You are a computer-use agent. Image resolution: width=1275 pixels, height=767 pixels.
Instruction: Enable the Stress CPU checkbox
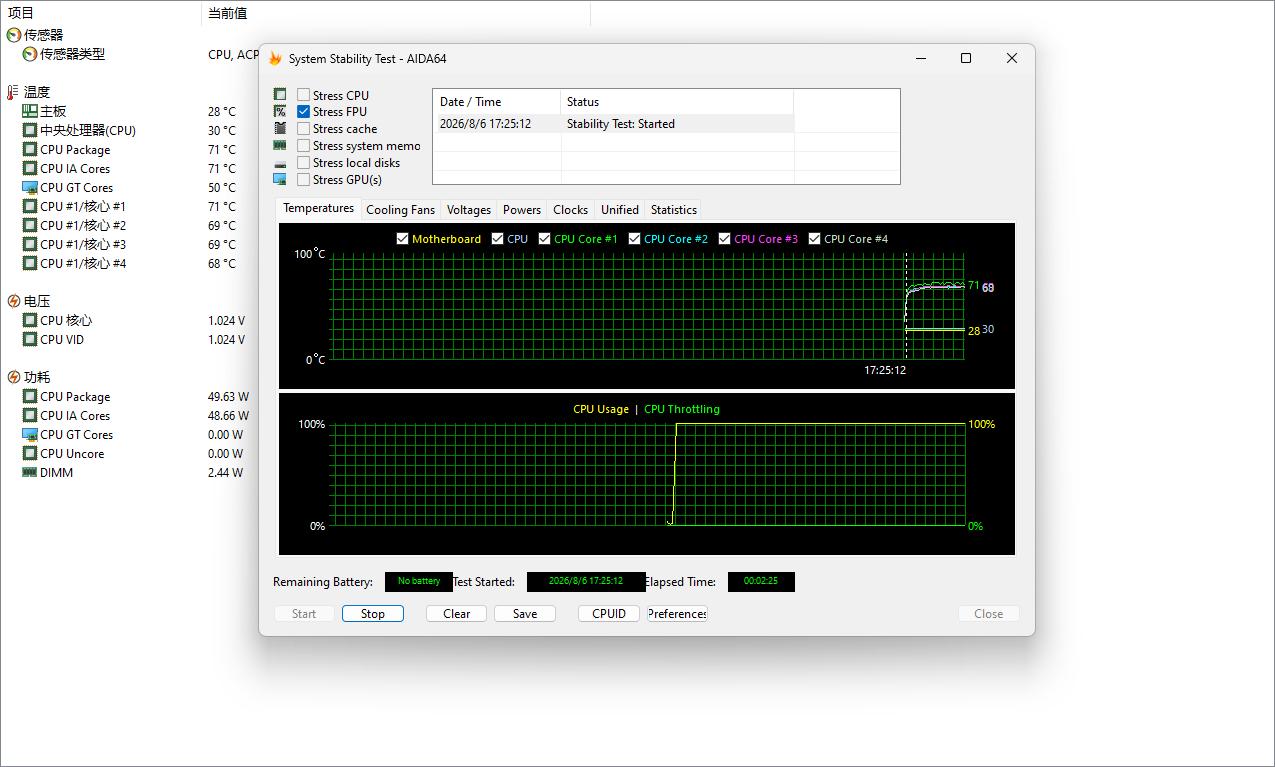303,95
